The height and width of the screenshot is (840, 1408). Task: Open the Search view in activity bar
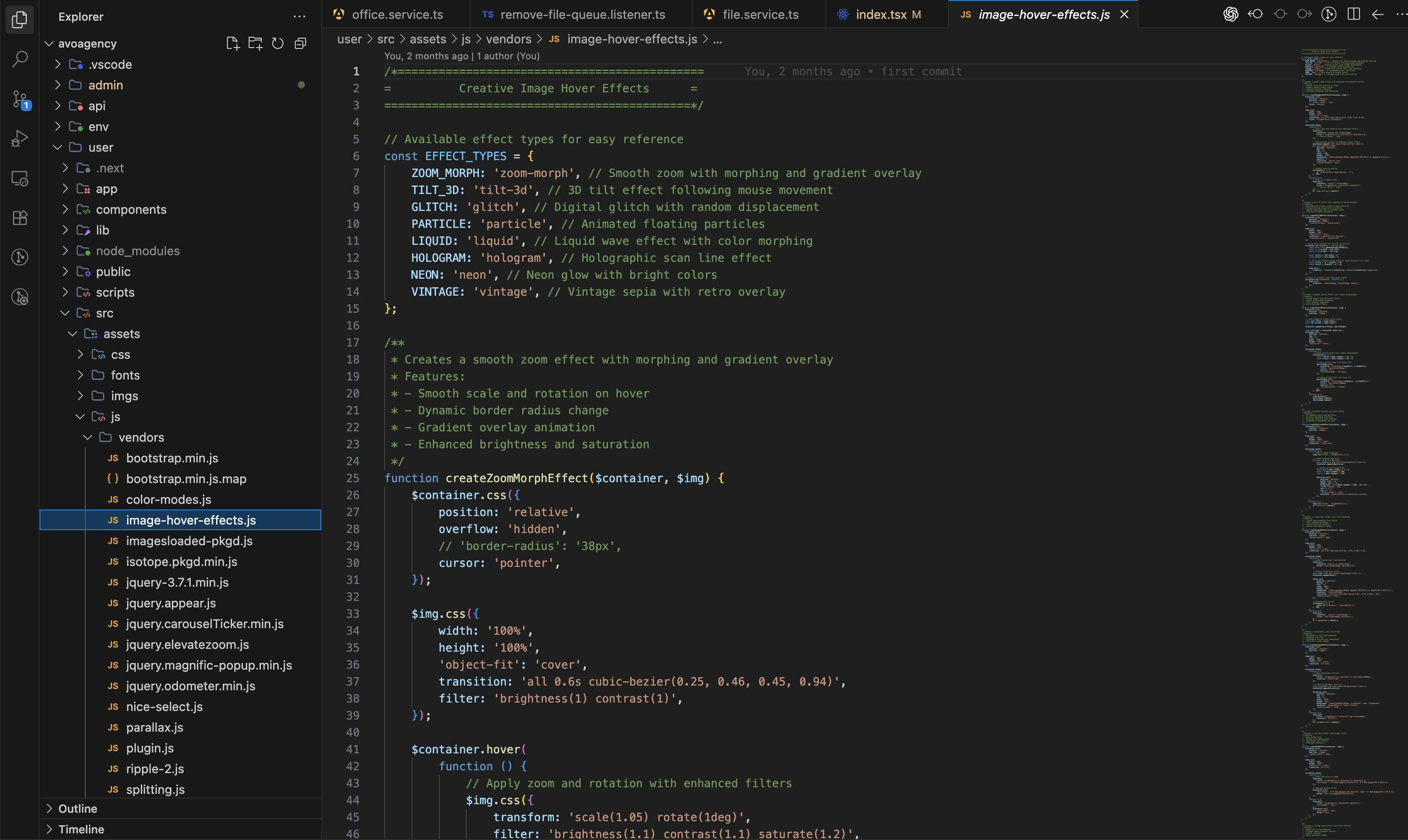coord(20,59)
